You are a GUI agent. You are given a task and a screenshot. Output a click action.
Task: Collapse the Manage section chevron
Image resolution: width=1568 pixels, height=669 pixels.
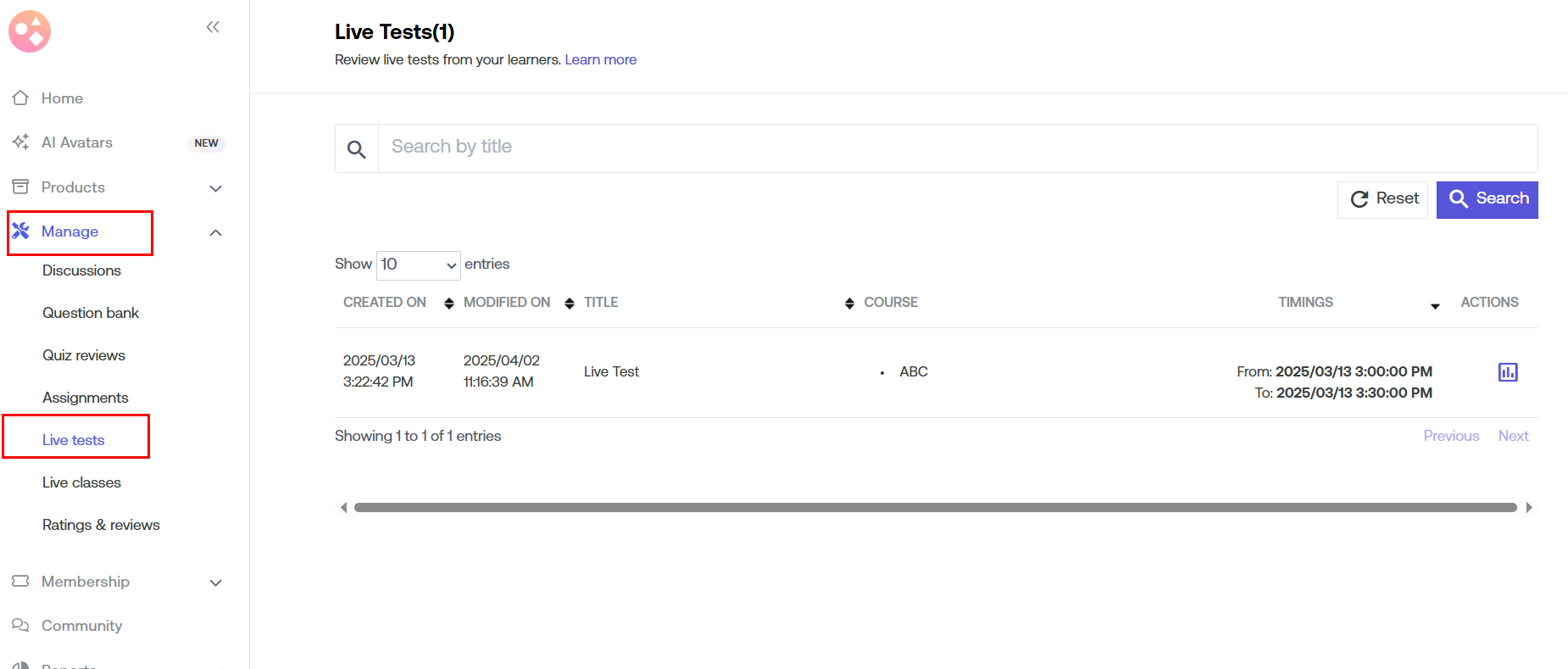click(x=215, y=232)
